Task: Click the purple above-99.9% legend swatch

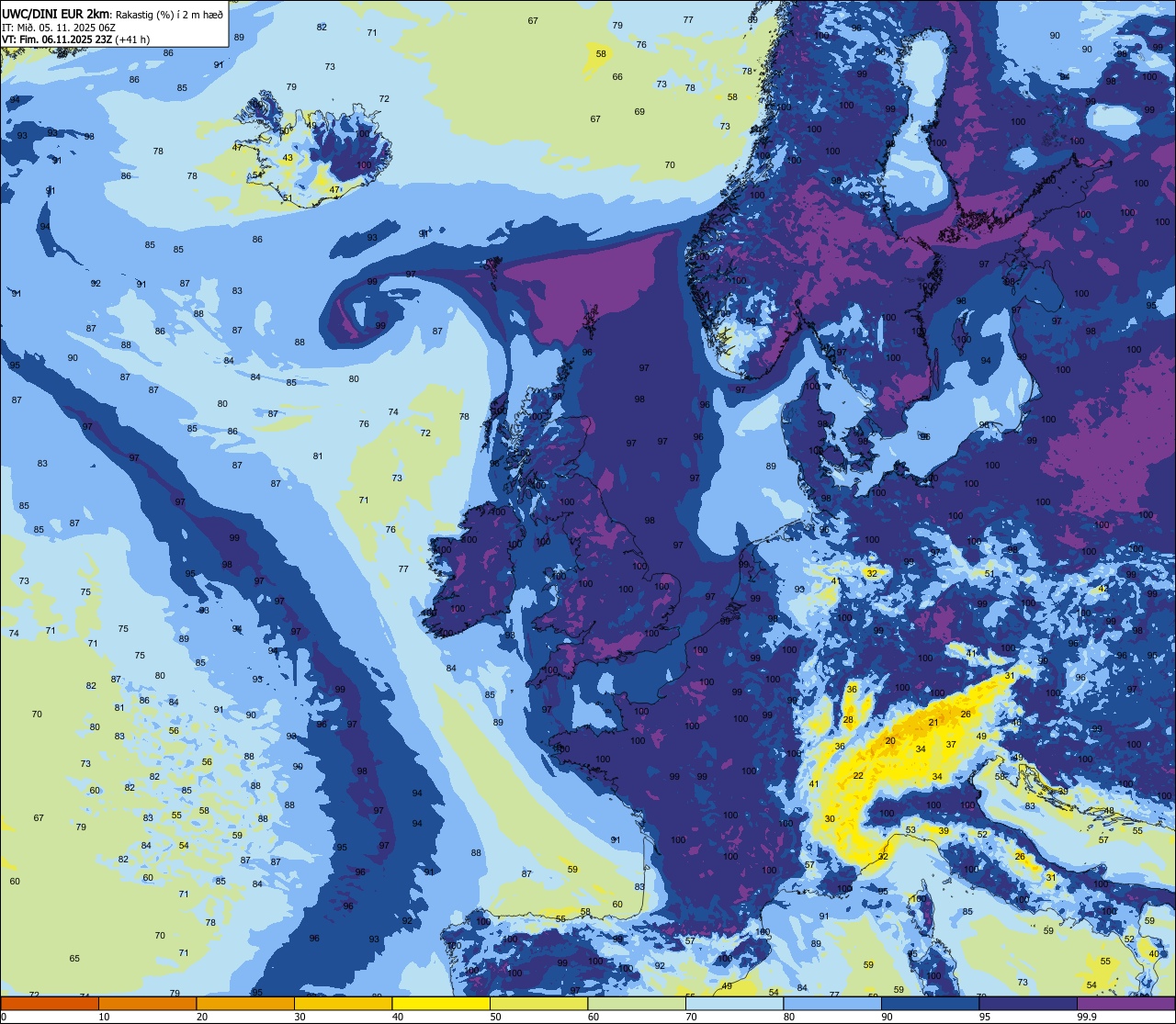Action: pos(1125,1003)
